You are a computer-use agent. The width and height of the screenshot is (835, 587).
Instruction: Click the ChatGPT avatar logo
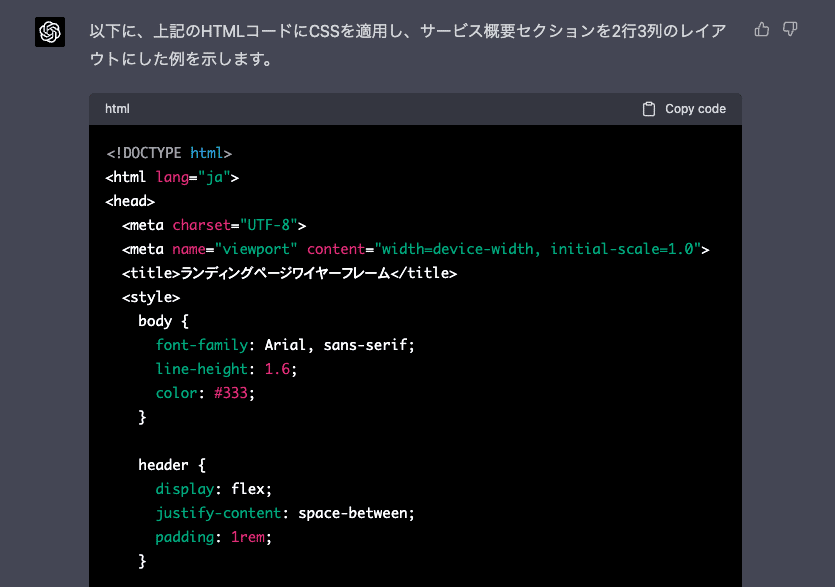(x=50, y=32)
